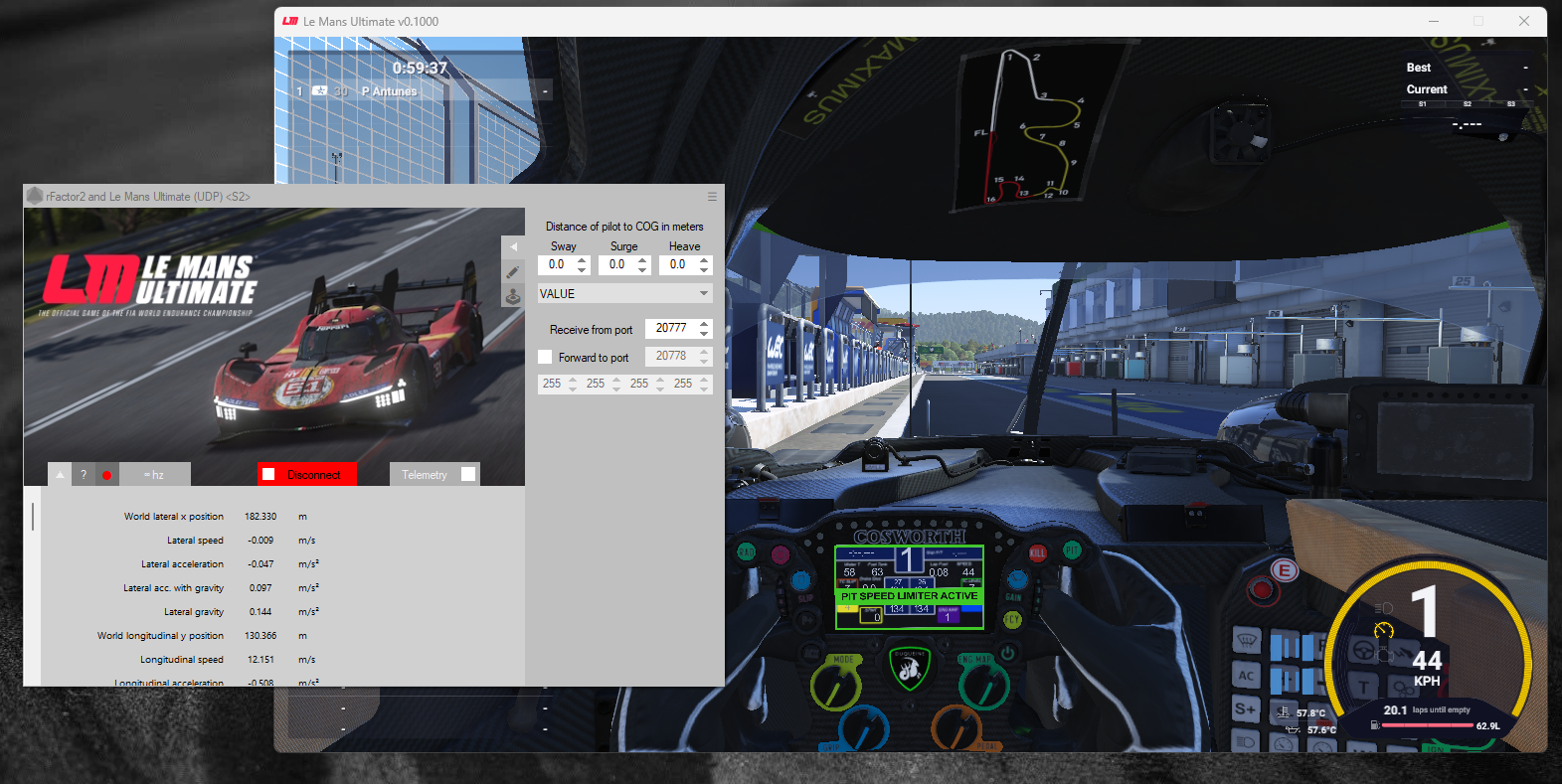The height and width of the screenshot is (784, 1562).
Task: Minimize the Le Mans Ultimate game window
Action: (1434, 21)
